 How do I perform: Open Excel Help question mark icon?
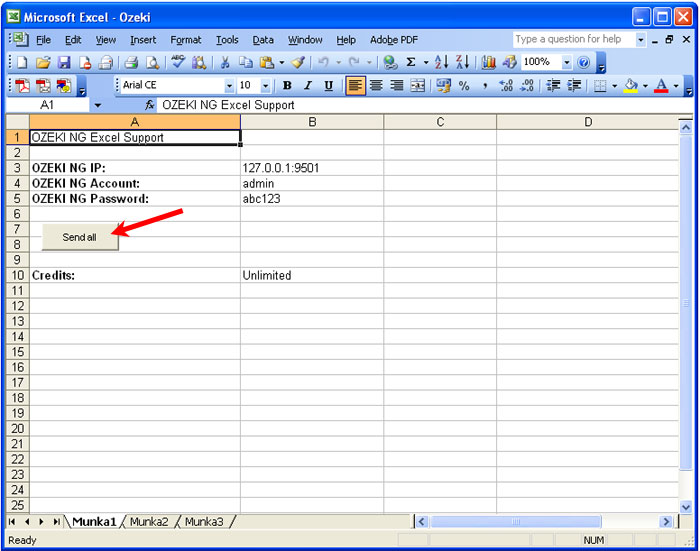[x=583, y=63]
